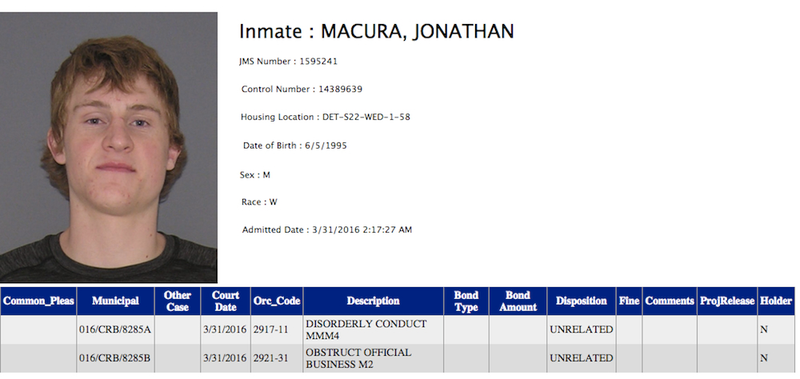Image resolution: width=800 pixels, height=379 pixels.
Task: Click the Common_Pleas column header
Action: (x=39, y=301)
